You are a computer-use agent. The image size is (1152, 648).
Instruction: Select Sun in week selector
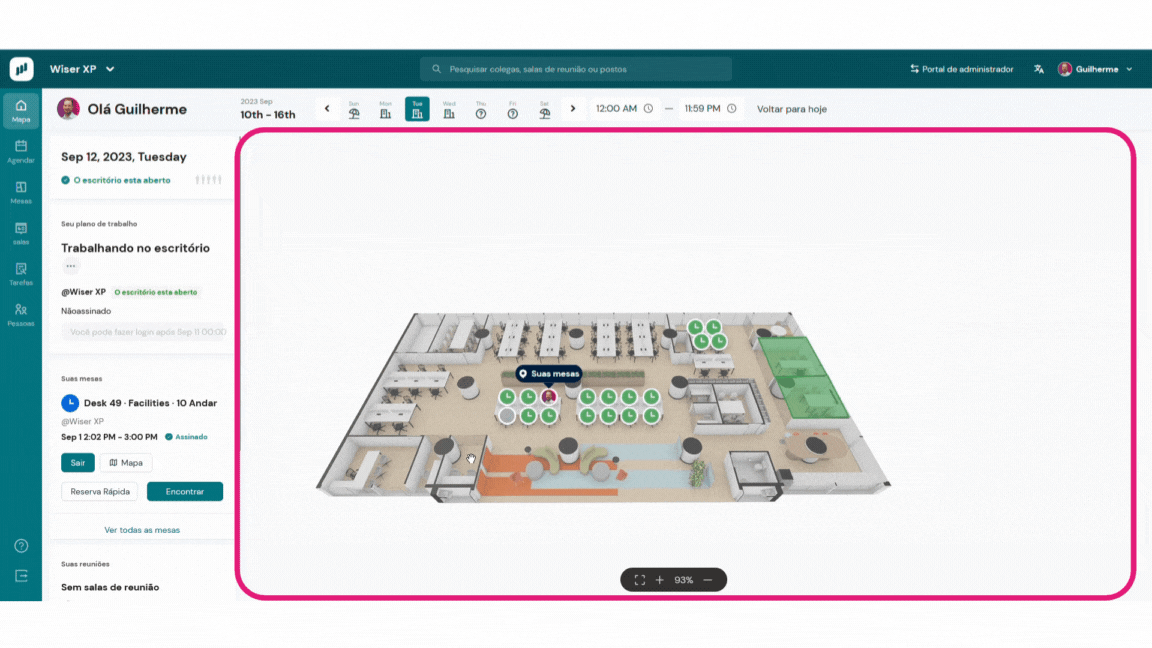[x=354, y=109]
